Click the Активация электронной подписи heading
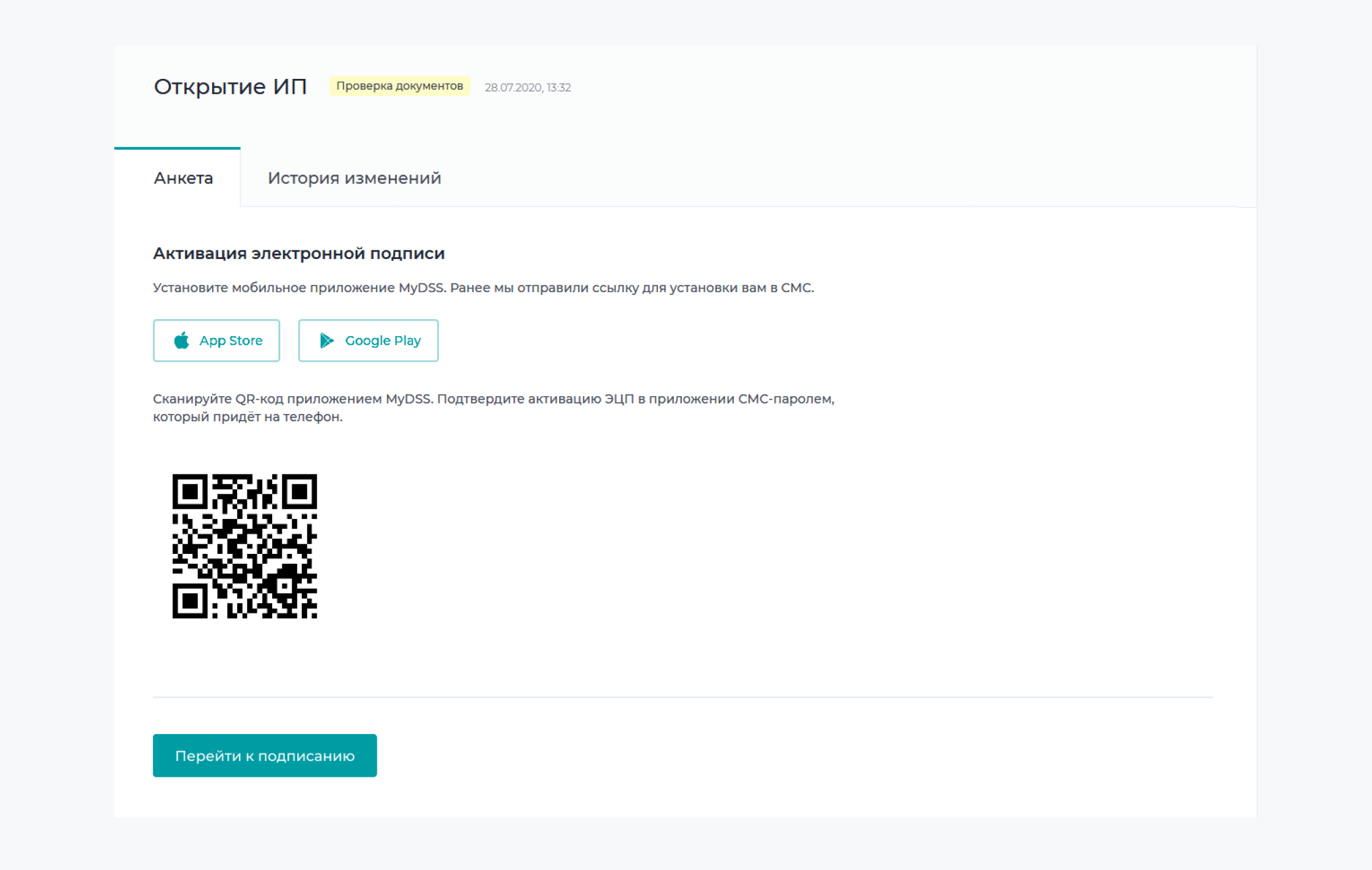The height and width of the screenshot is (870, 1372). point(299,253)
